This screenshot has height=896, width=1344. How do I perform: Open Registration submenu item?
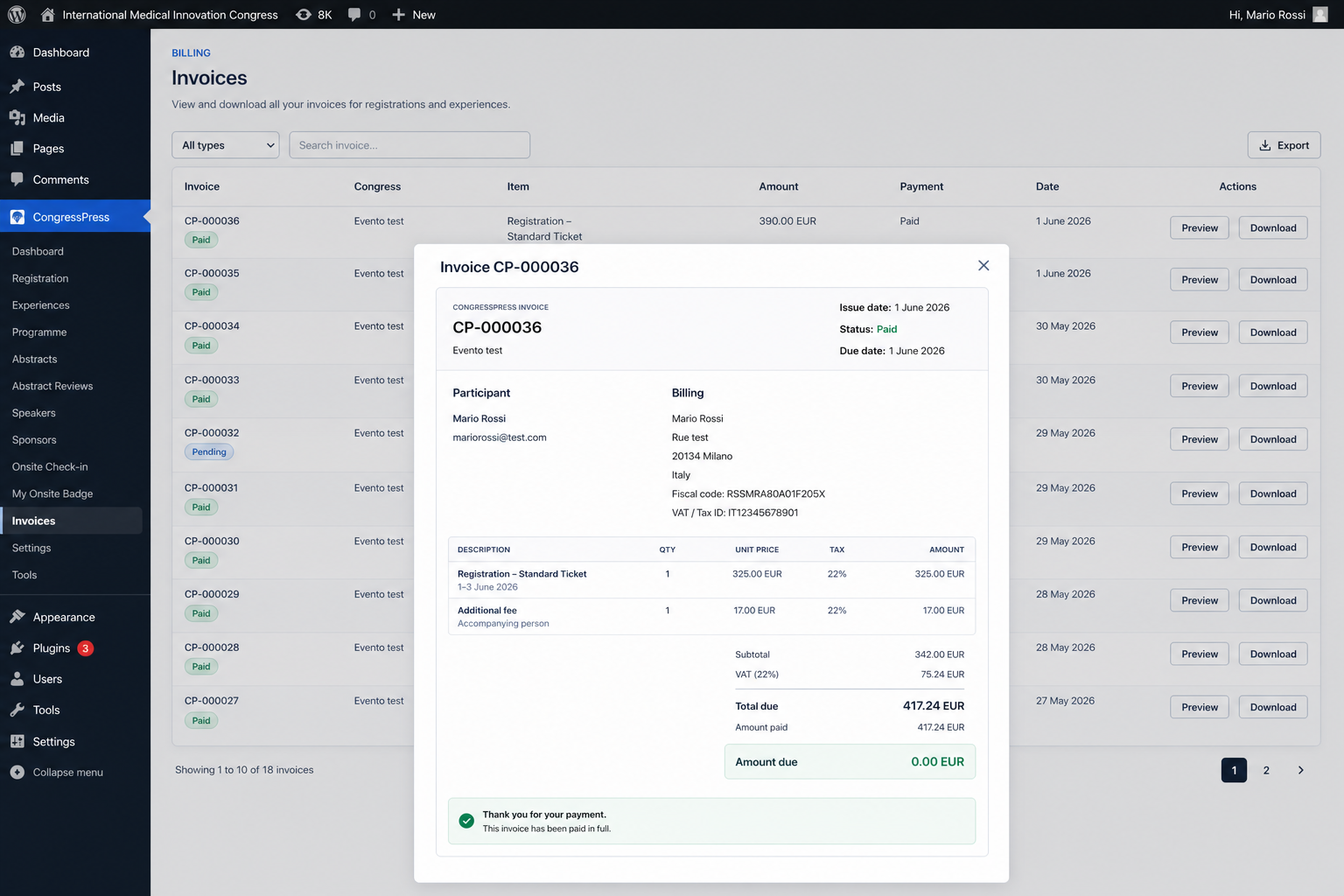coord(40,278)
